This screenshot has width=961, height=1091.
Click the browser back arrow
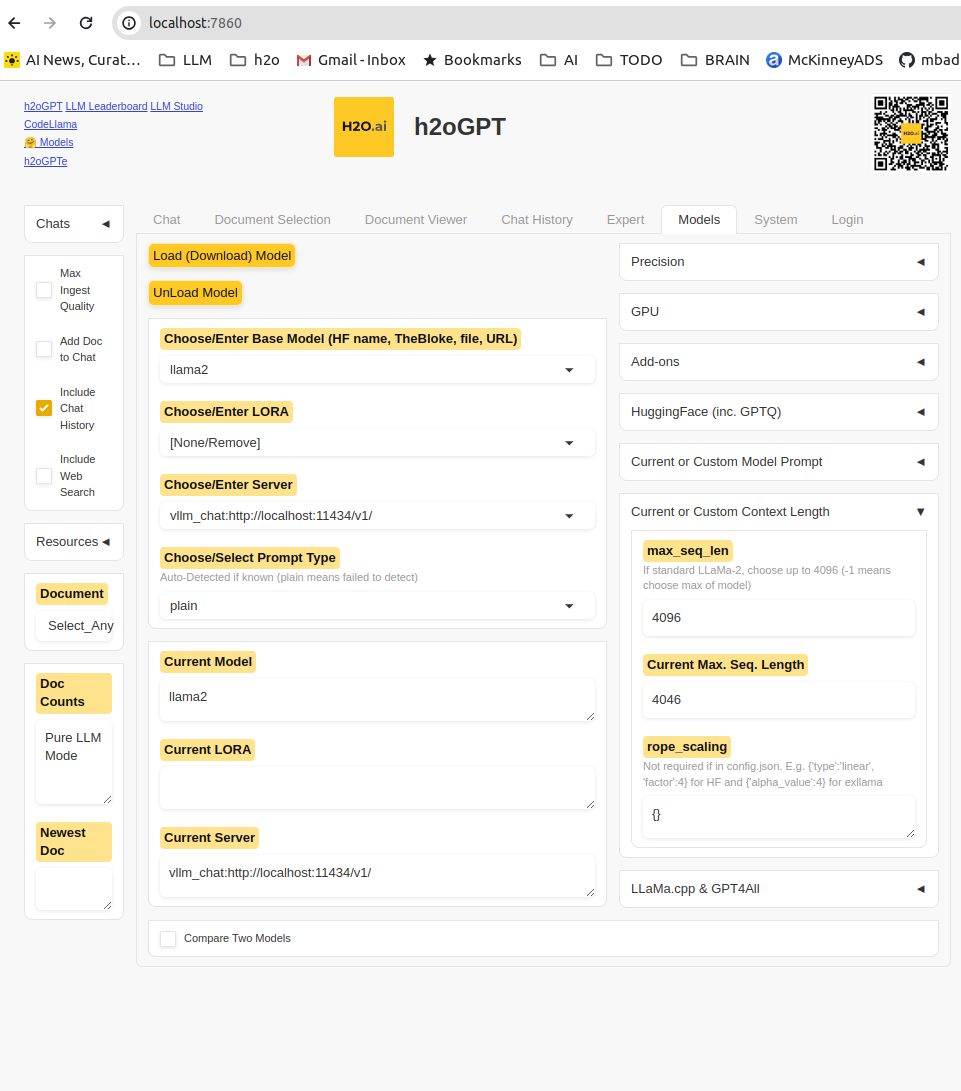click(x=15, y=22)
